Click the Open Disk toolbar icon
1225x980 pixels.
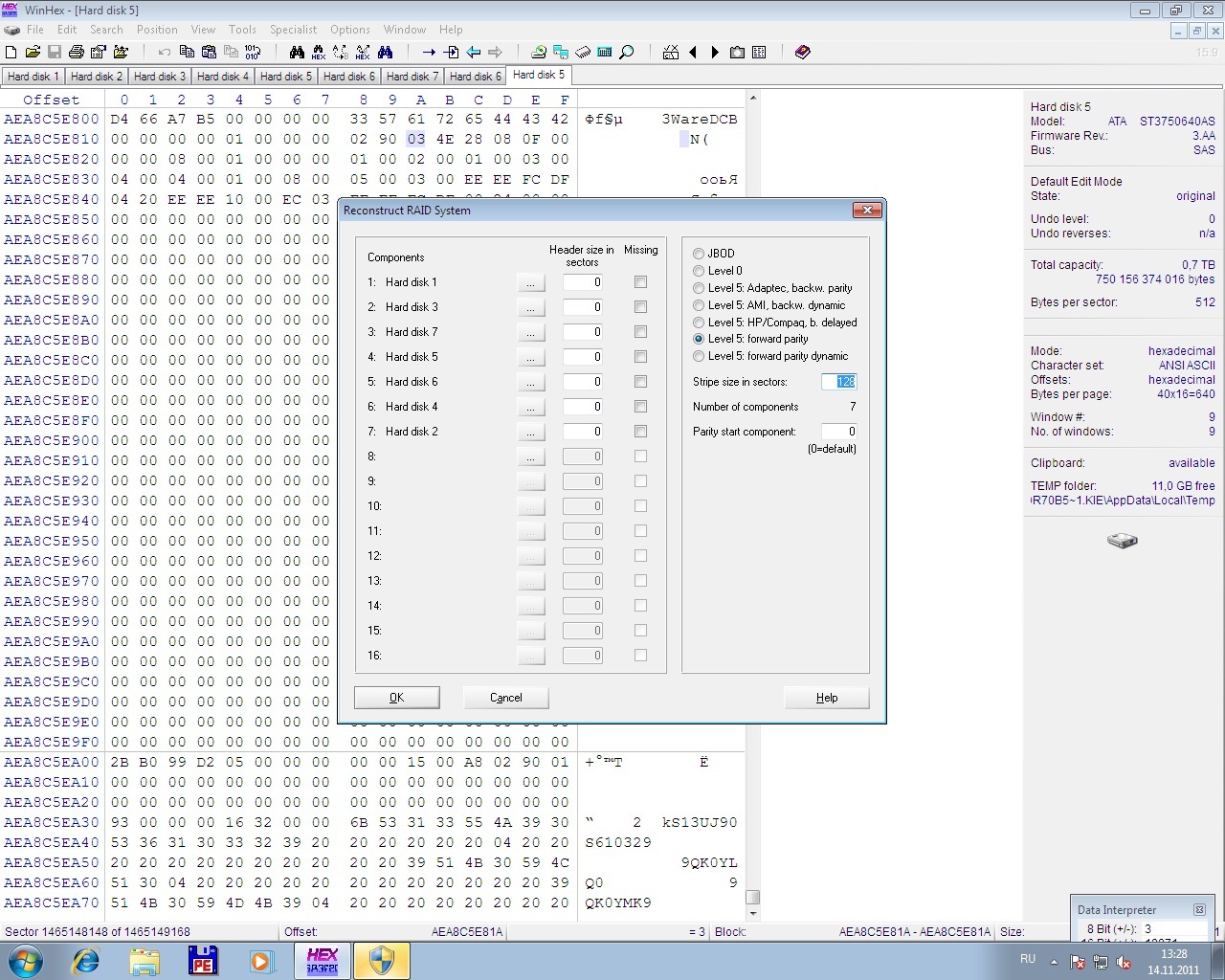tap(539, 52)
